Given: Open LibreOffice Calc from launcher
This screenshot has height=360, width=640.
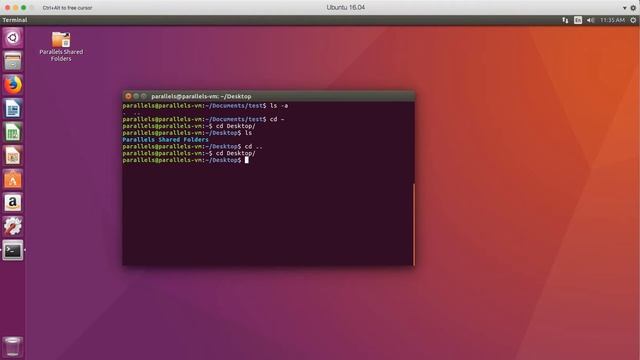Looking at the screenshot, I should (x=13, y=132).
